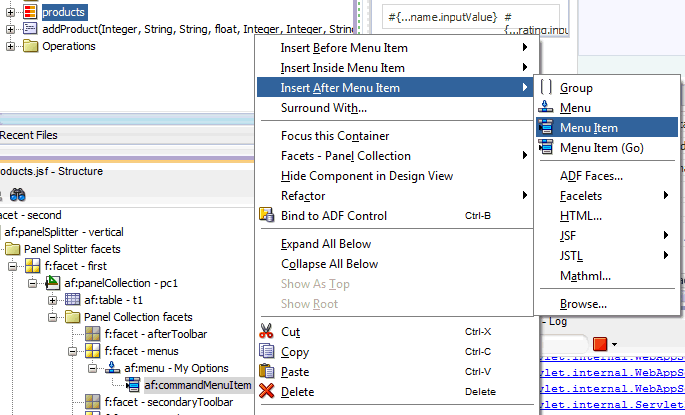Click the red stop button in Log
The width and height of the screenshot is (685, 415).
click(x=600, y=344)
